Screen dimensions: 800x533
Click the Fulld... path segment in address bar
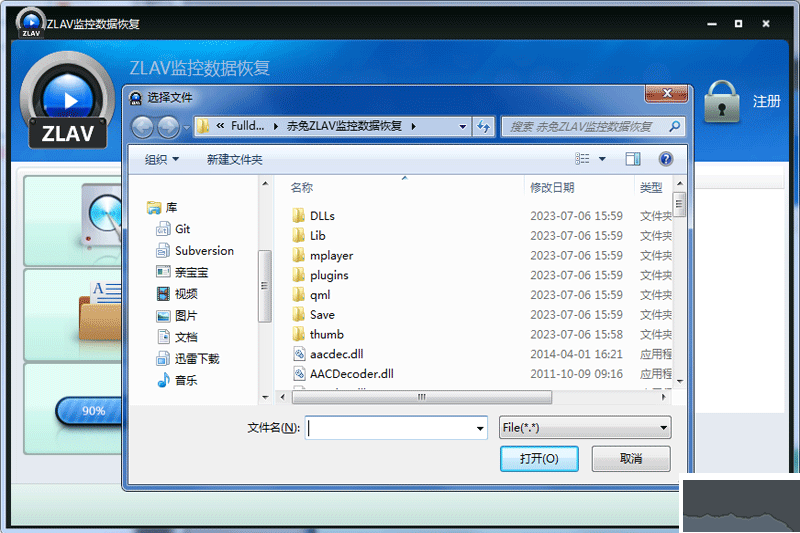pos(247,126)
